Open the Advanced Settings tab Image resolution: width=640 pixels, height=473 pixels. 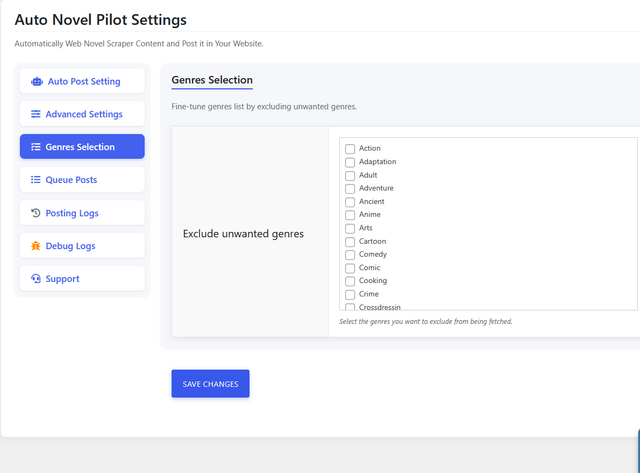pos(82,114)
